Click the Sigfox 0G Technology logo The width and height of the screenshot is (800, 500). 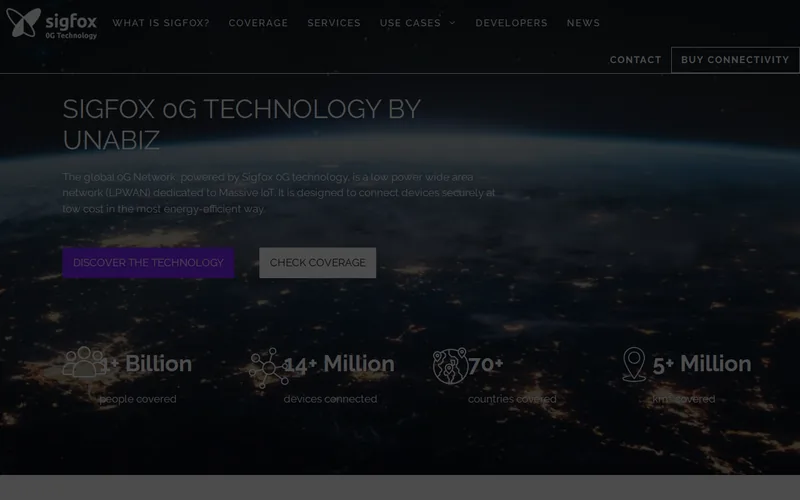52,23
